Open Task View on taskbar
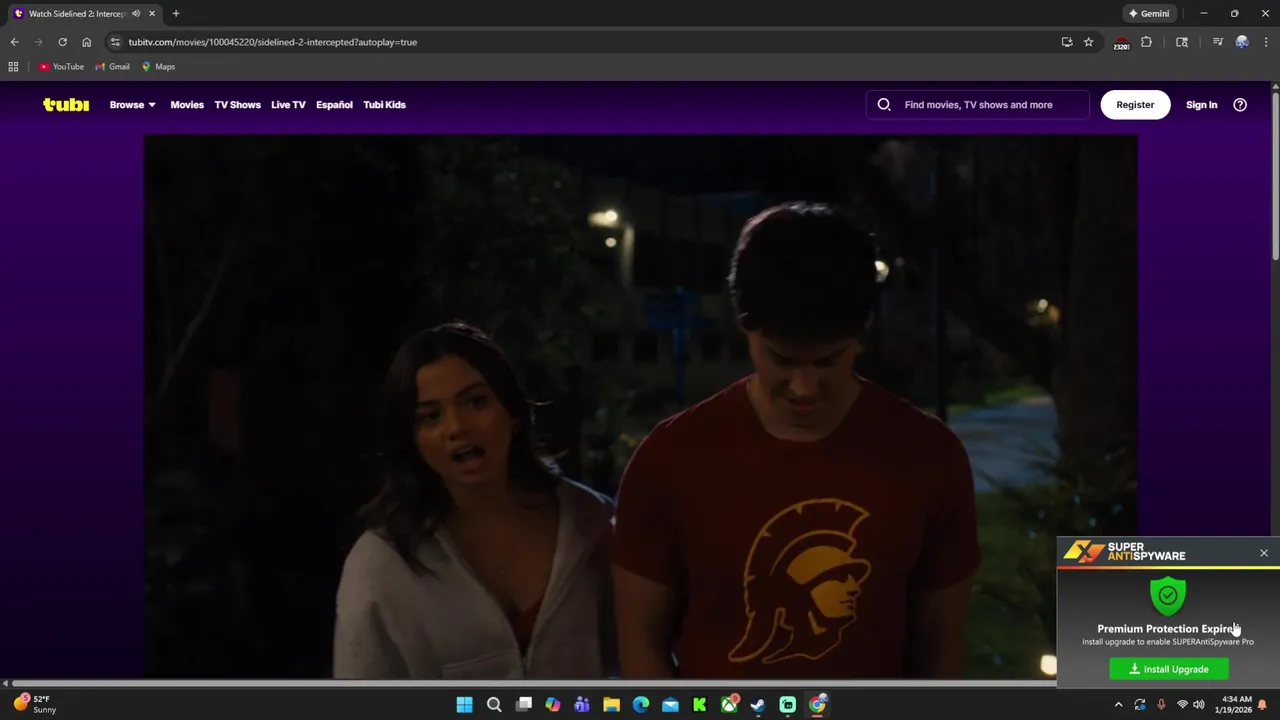The height and width of the screenshot is (720, 1280). click(524, 705)
